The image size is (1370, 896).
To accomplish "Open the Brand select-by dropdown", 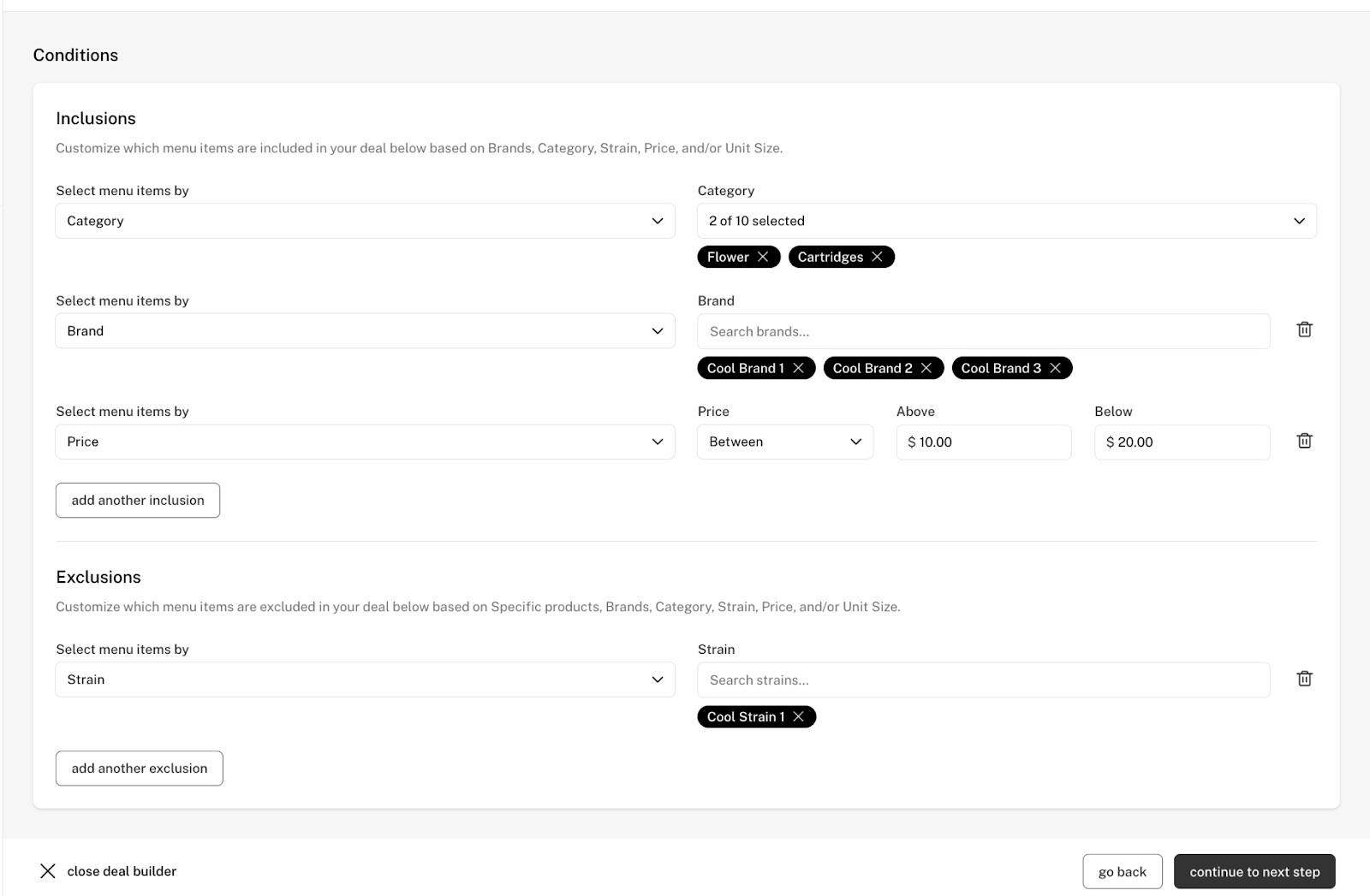I will 365,331.
